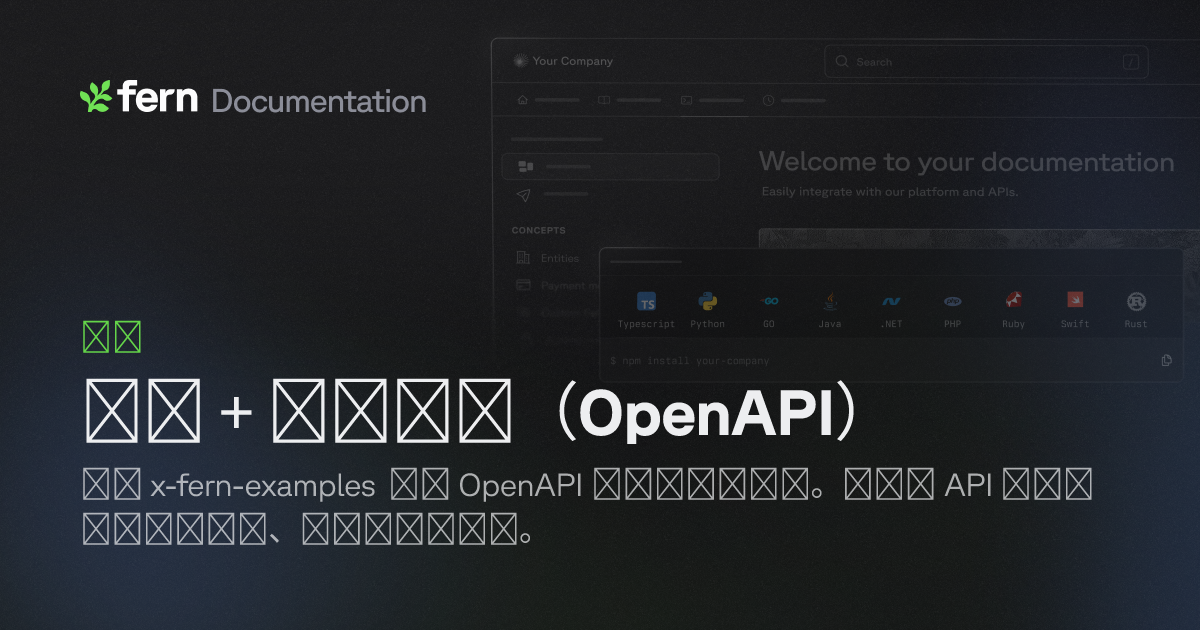1200x630 pixels.
Task: Click the slash shortcut badge in Search
Action: (1131, 62)
